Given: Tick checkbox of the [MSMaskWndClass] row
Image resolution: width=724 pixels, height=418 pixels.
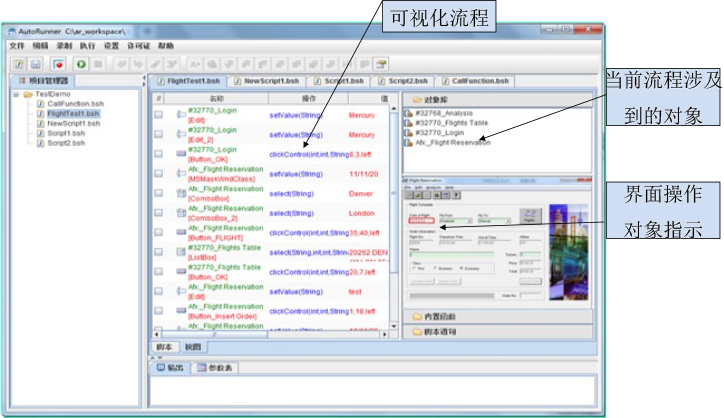Looking at the screenshot, I should coord(159,173).
